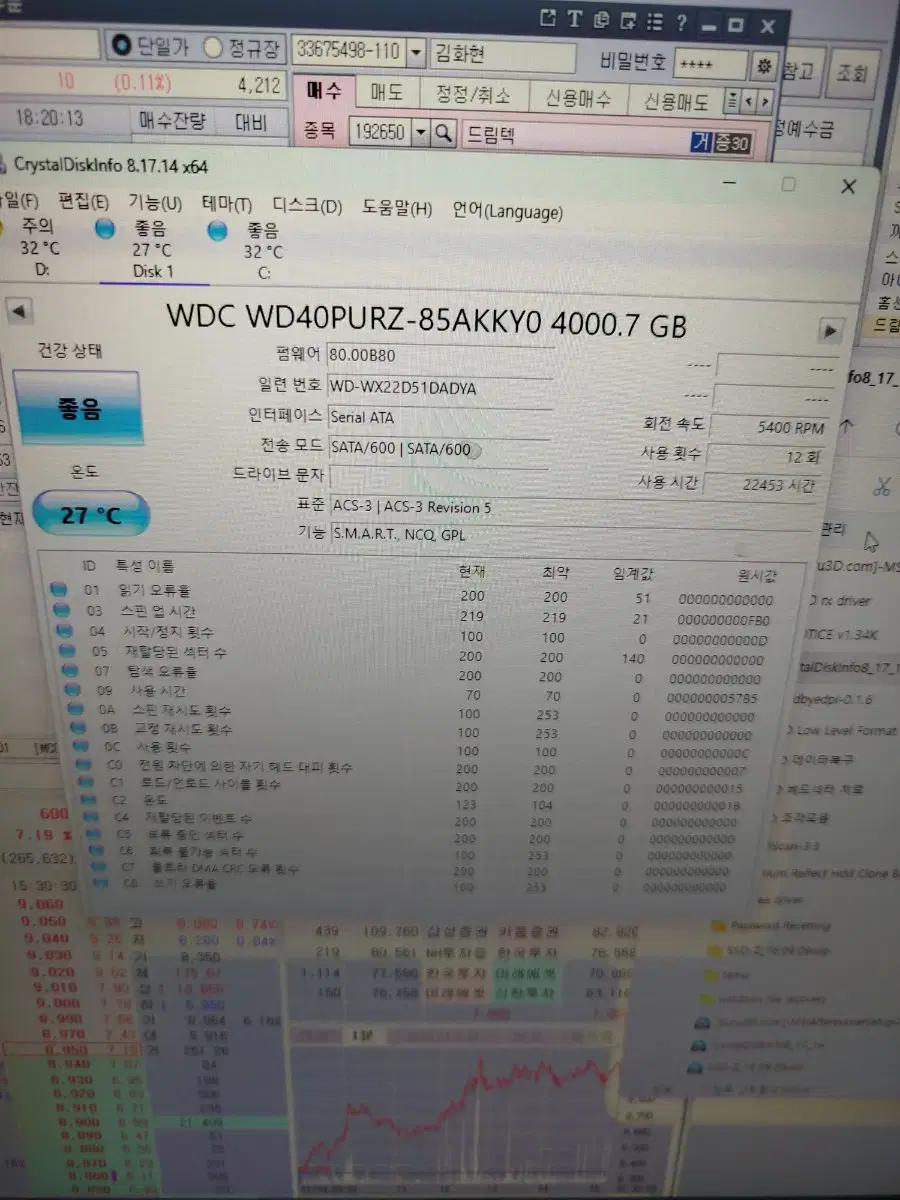Switch to the 신용매도 tab

tap(676, 101)
